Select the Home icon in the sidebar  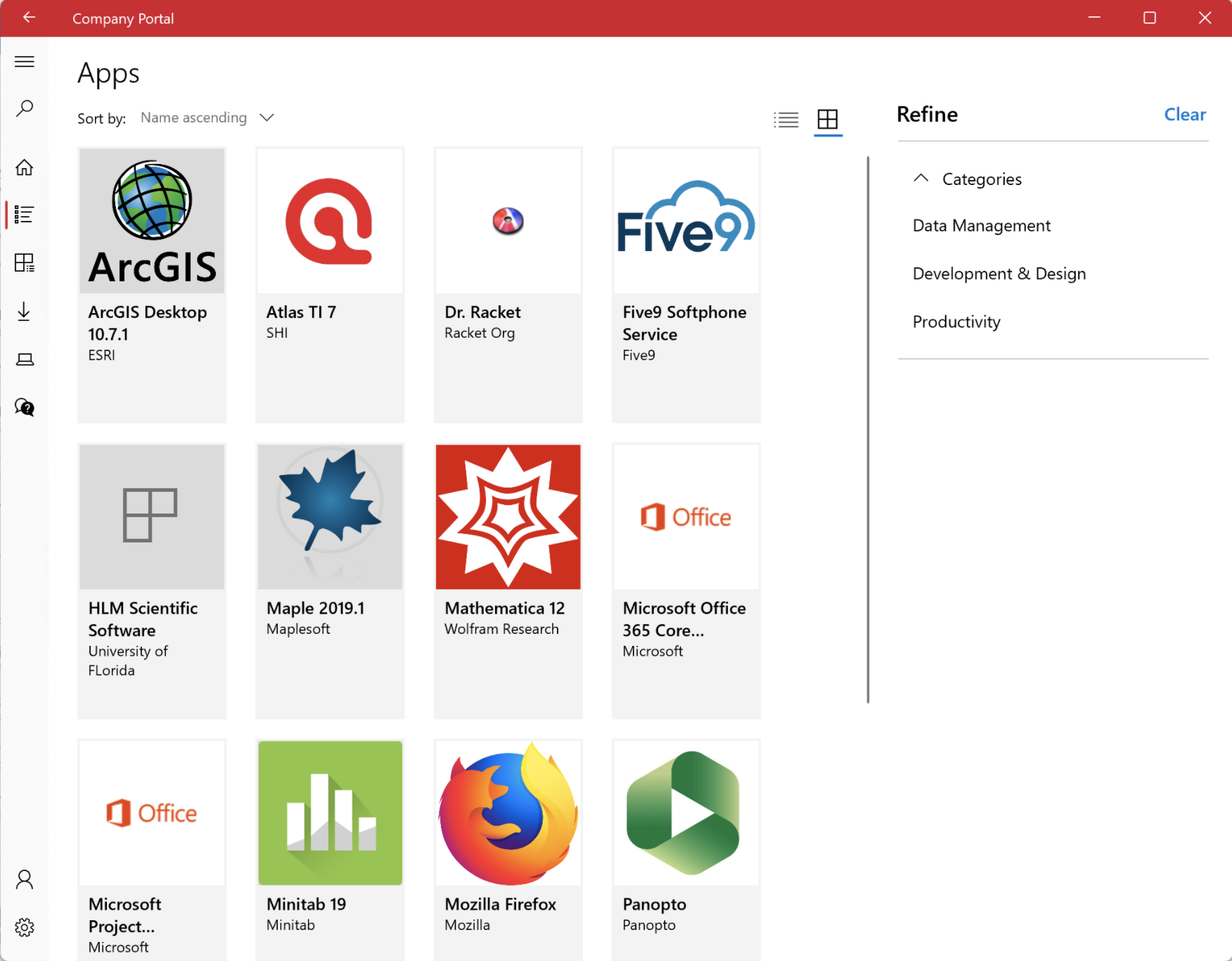pyautogui.click(x=25, y=167)
